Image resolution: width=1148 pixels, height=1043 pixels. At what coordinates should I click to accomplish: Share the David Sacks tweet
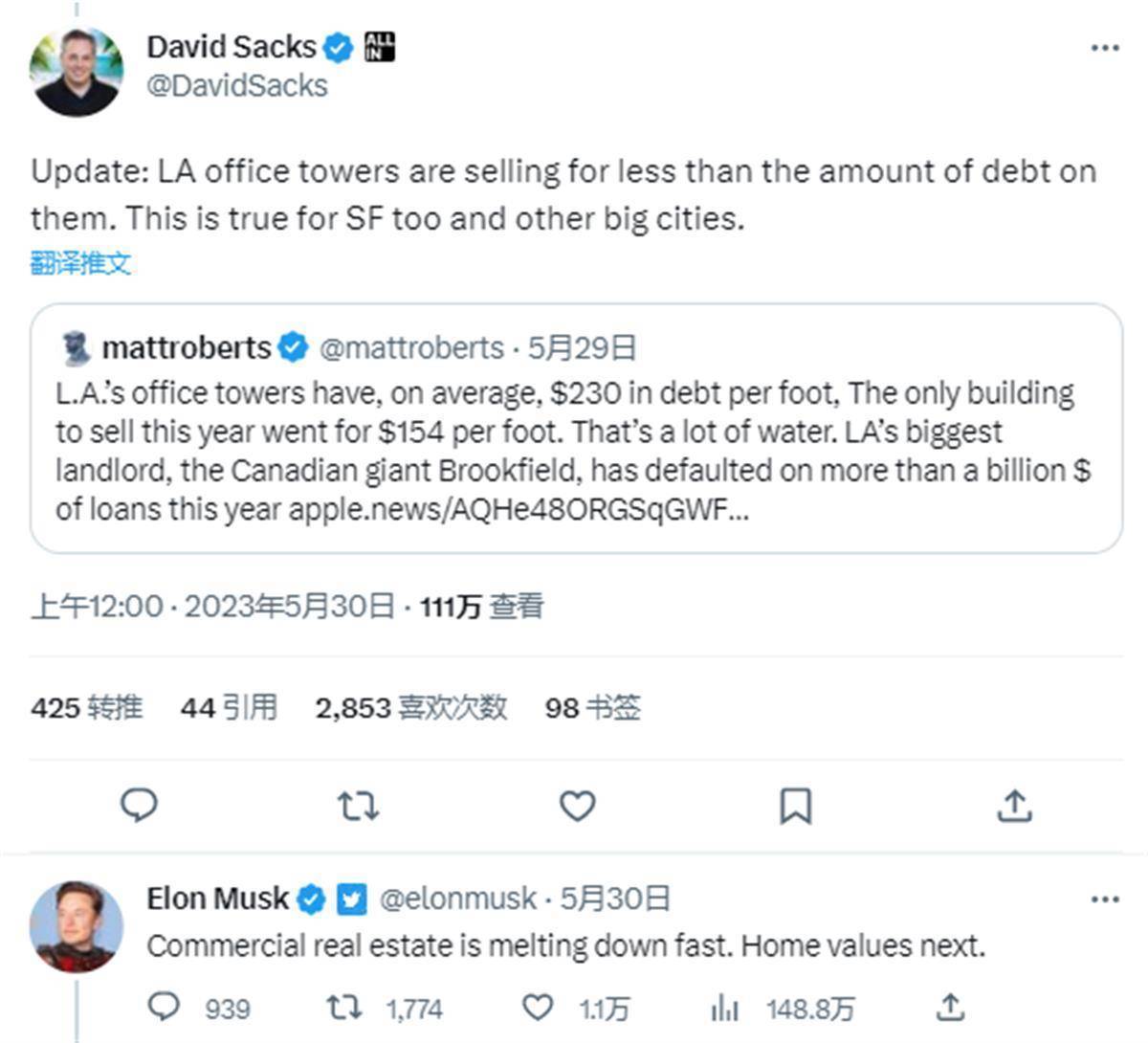coord(1014,806)
